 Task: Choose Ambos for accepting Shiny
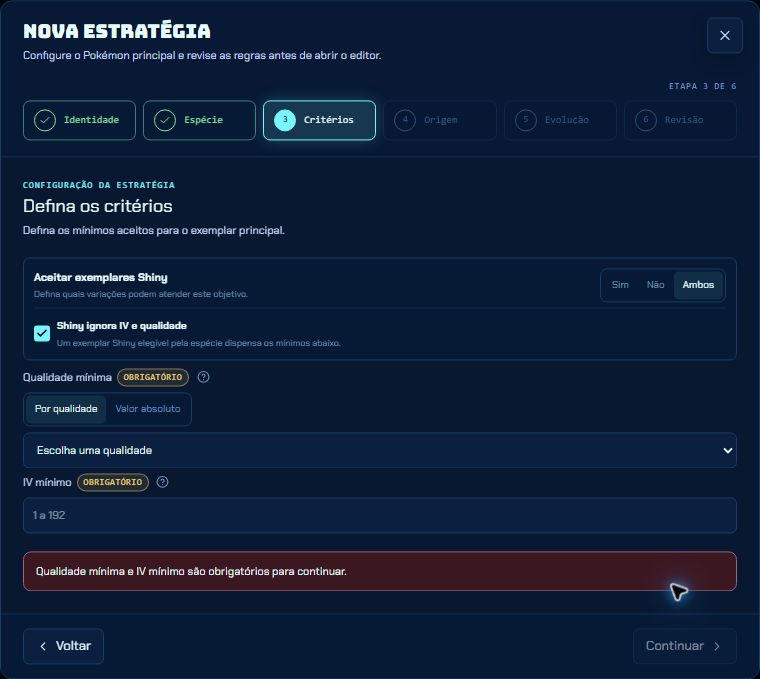coord(698,285)
